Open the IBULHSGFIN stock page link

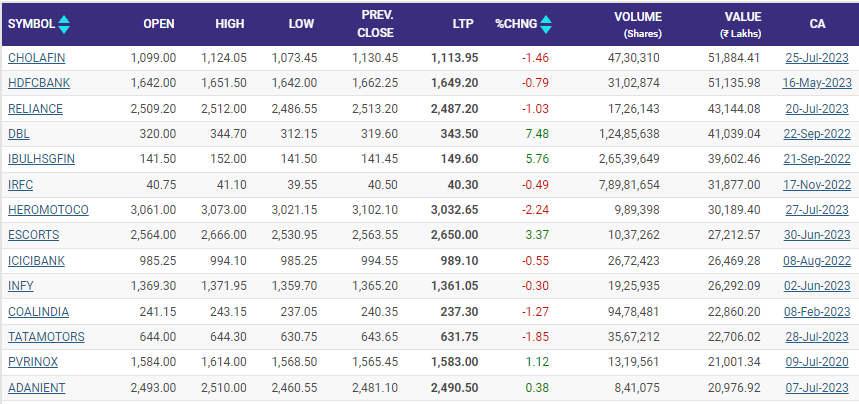(x=41, y=159)
